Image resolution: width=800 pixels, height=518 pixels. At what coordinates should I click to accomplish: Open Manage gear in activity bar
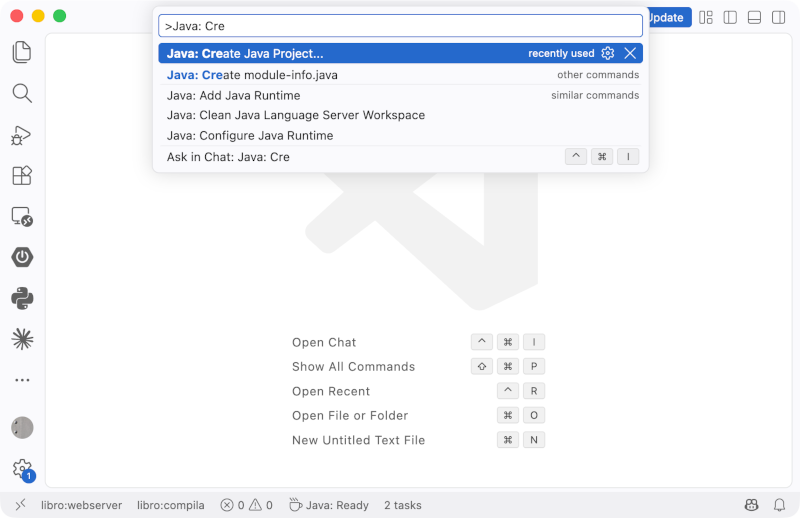tap(22, 469)
